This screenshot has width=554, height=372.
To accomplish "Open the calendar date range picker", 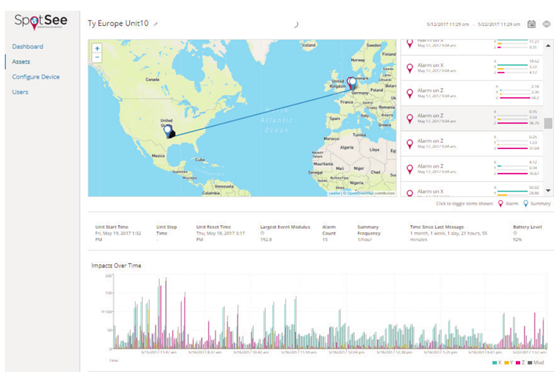I will click(x=531, y=24).
